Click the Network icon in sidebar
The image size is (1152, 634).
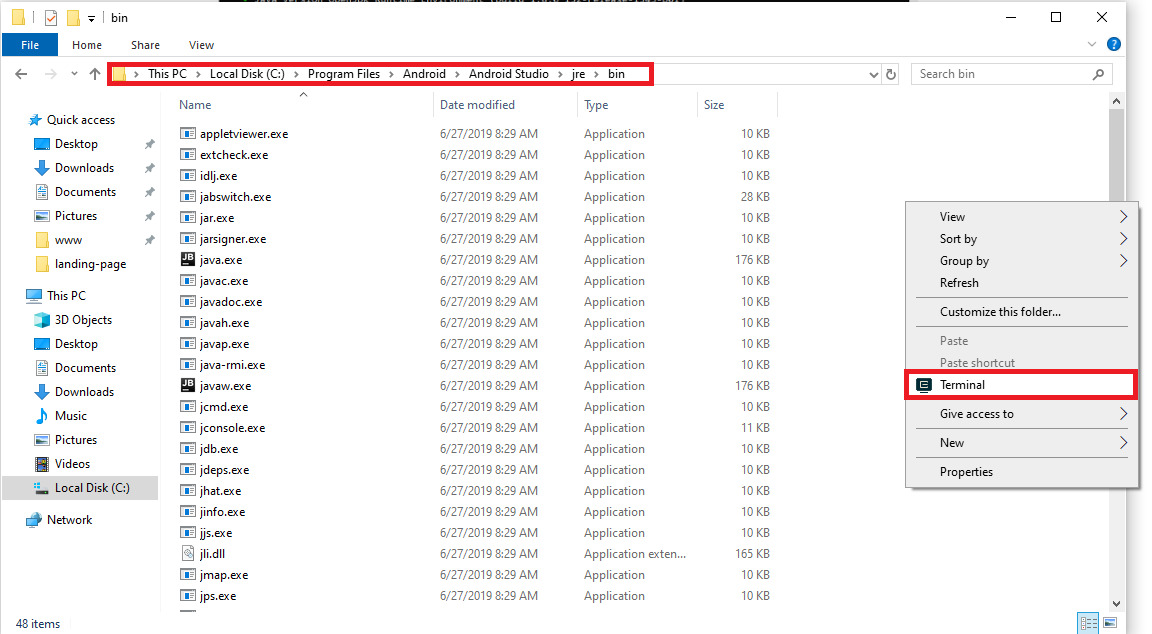click(34, 520)
